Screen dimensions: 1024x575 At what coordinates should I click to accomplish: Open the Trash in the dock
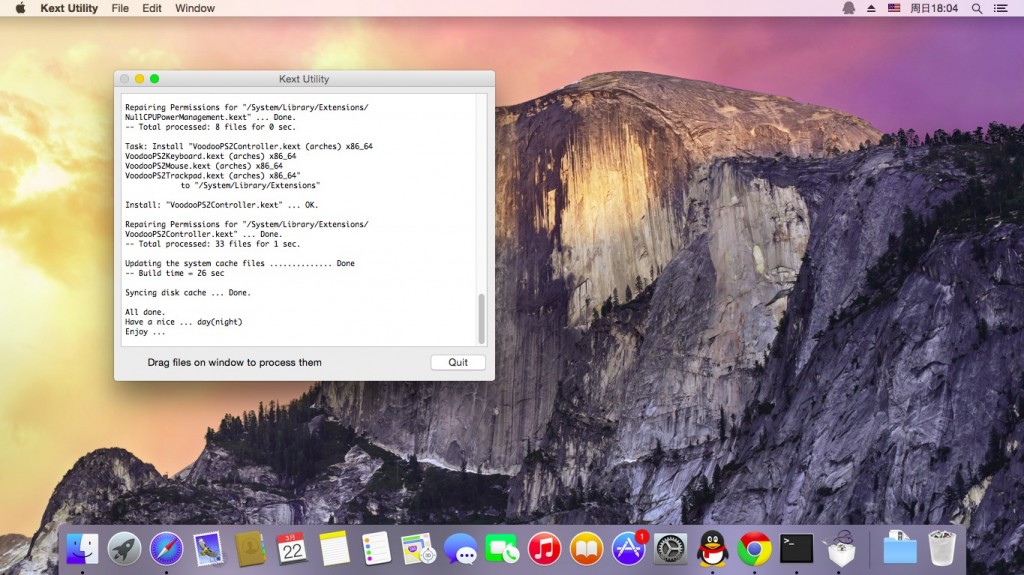tap(942, 549)
